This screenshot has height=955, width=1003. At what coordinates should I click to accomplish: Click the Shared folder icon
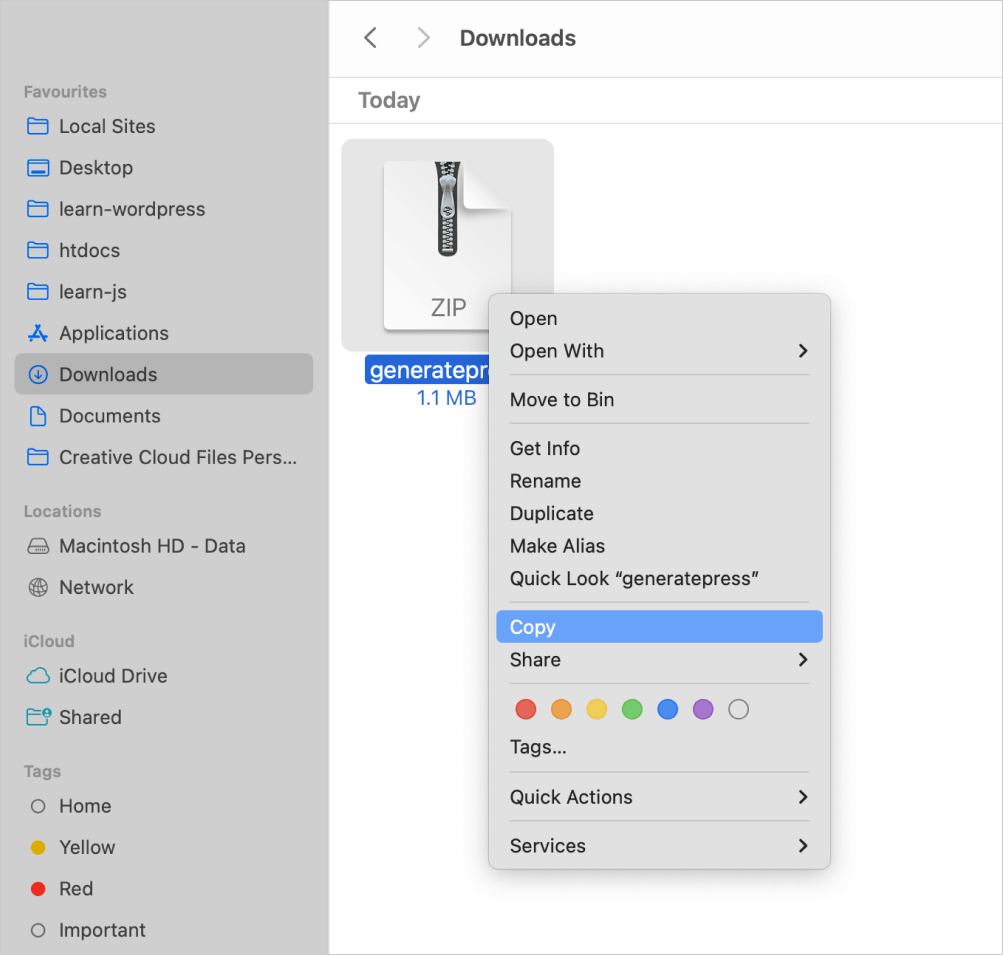38,717
